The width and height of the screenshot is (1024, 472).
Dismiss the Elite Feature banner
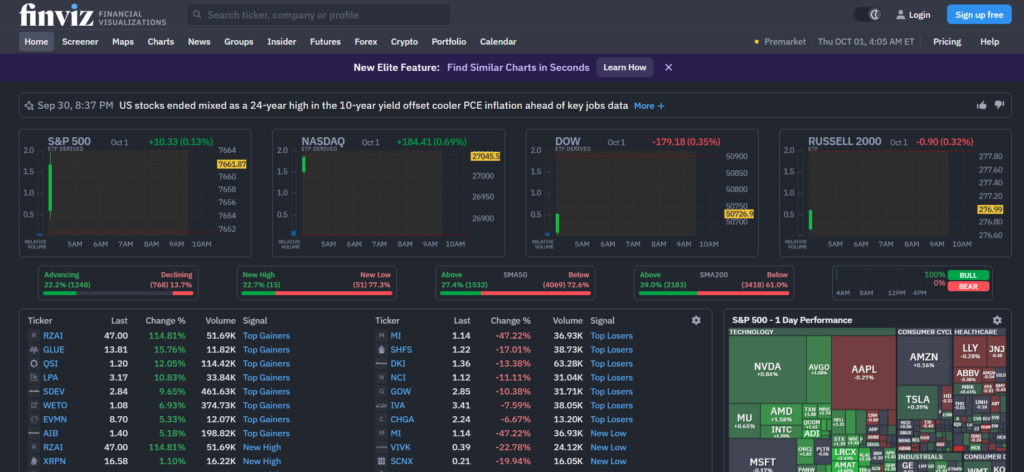(669, 67)
